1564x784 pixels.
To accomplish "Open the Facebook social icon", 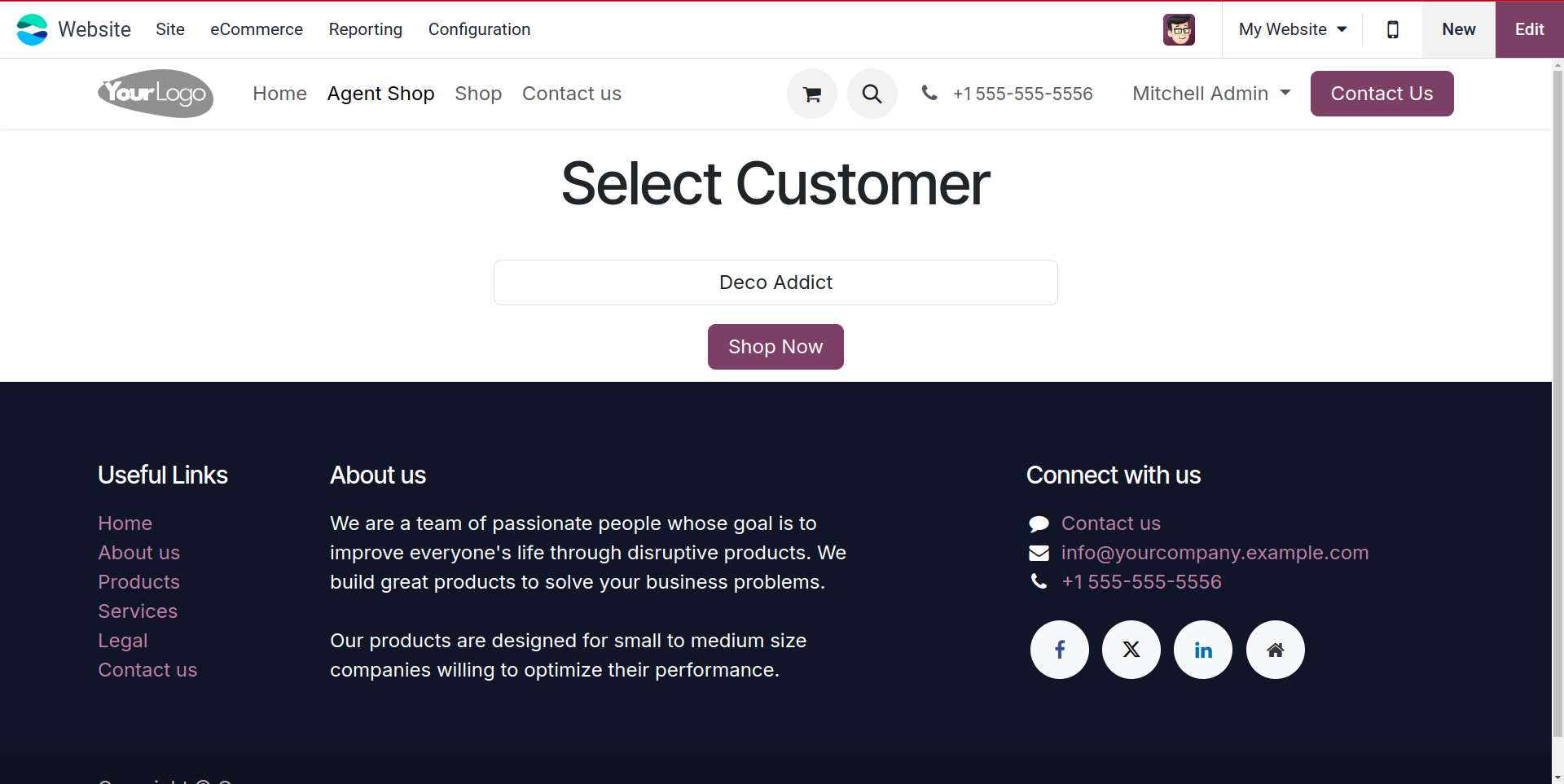I will pos(1059,650).
